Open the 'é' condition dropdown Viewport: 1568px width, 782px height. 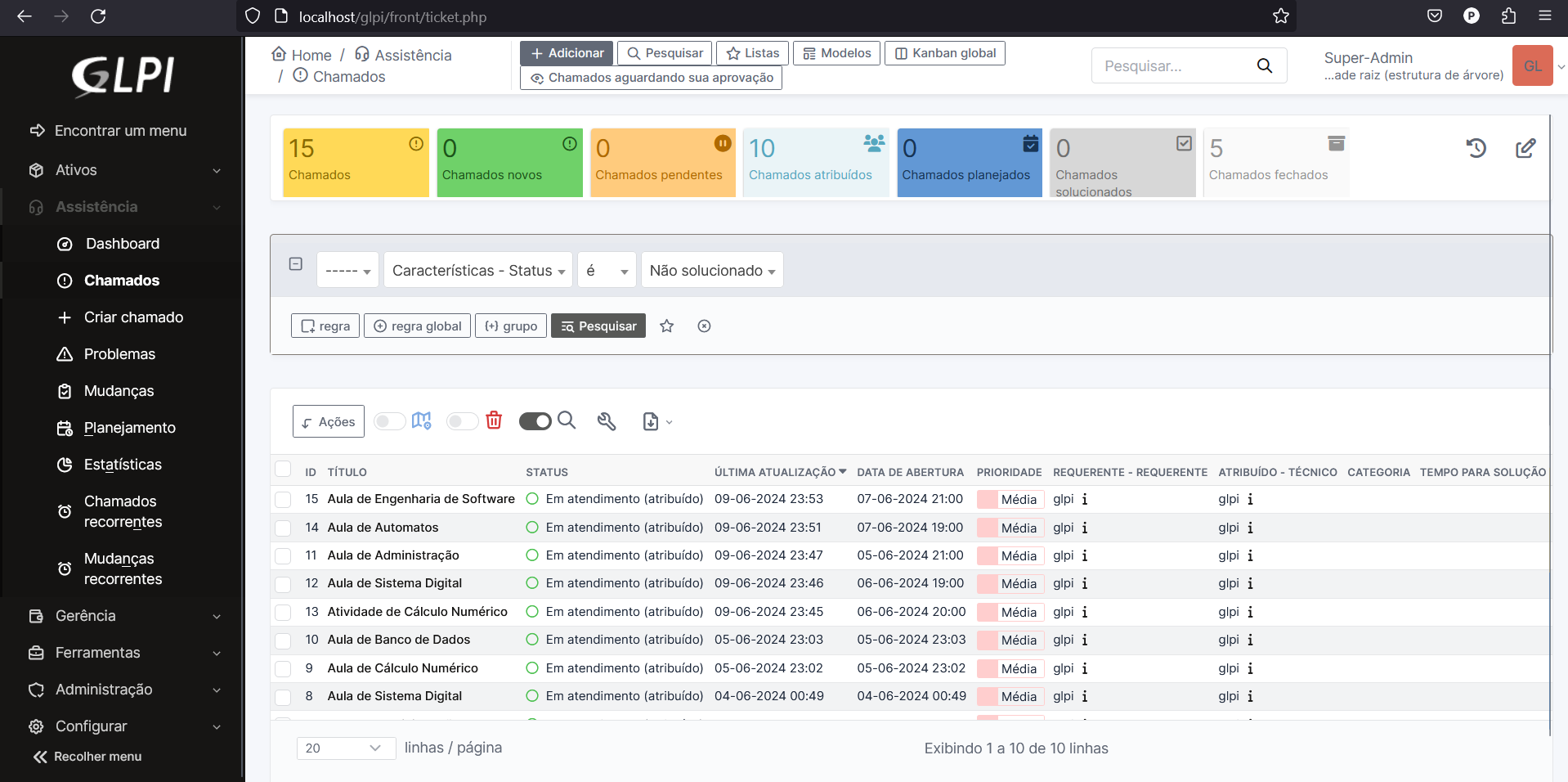607,270
